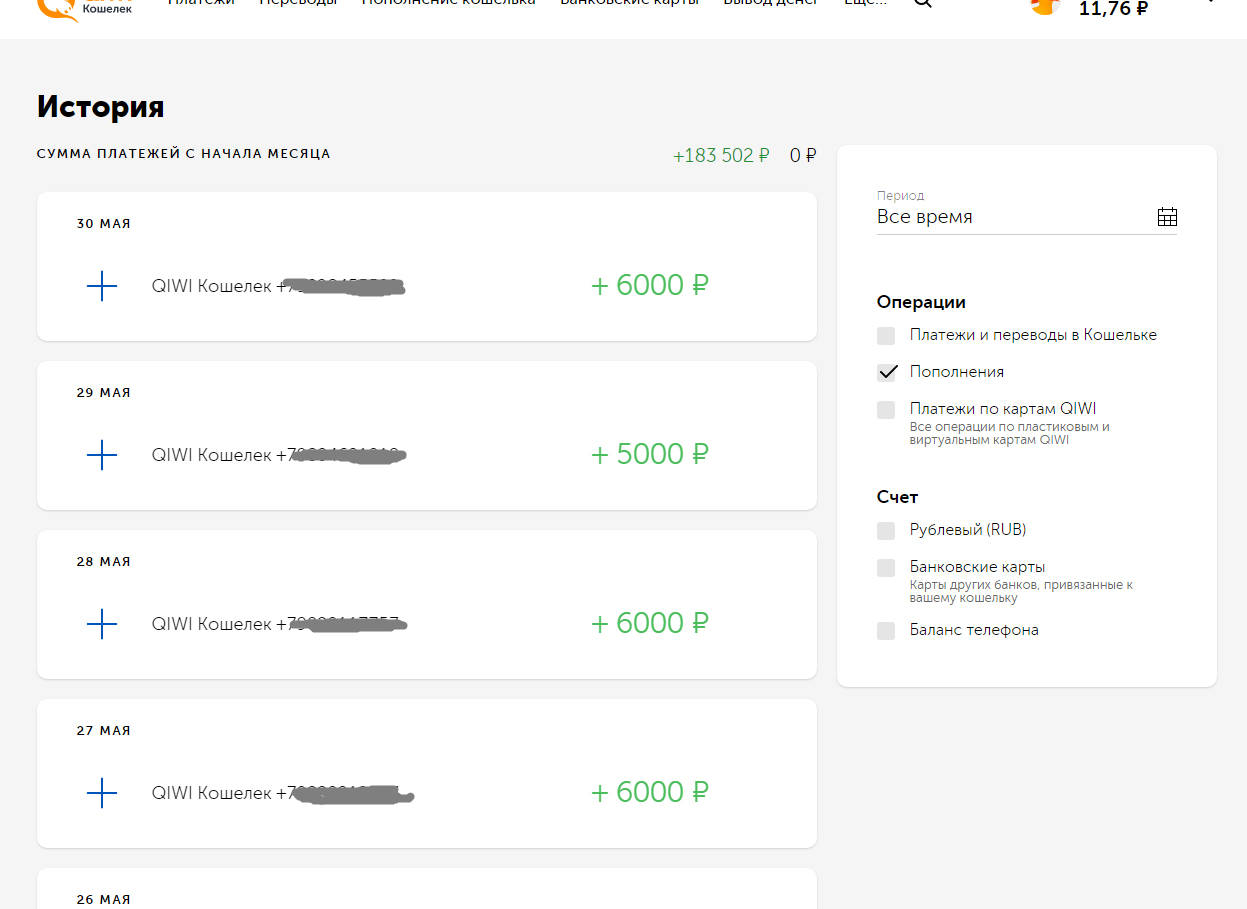Click the plus icon on 28 мая entry
This screenshot has width=1247, height=909.
[102, 625]
